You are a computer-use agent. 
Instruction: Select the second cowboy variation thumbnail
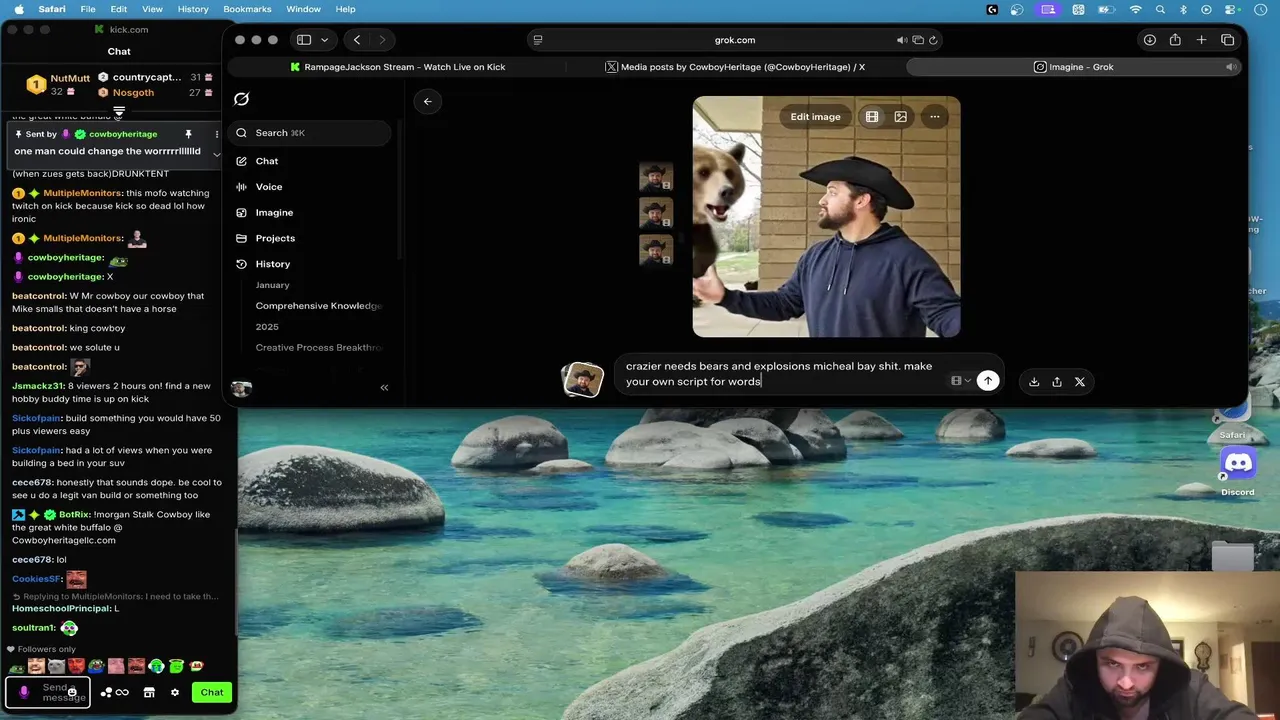pyautogui.click(x=656, y=214)
